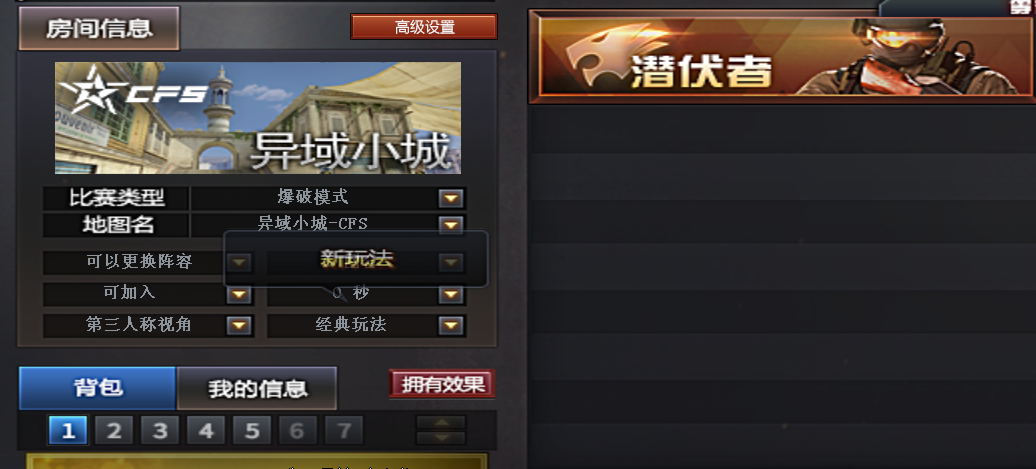Click the 拥有效果 button
1036x469 pixels.
pyautogui.click(x=441, y=384)
